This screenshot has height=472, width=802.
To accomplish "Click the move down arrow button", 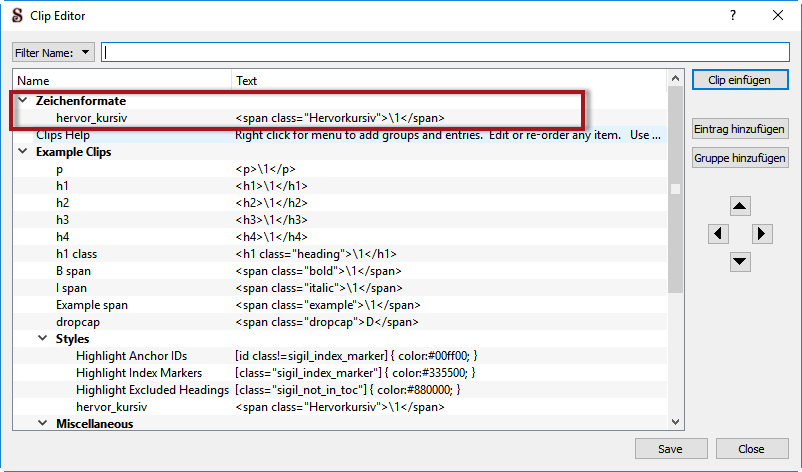I will click(740, 262).
